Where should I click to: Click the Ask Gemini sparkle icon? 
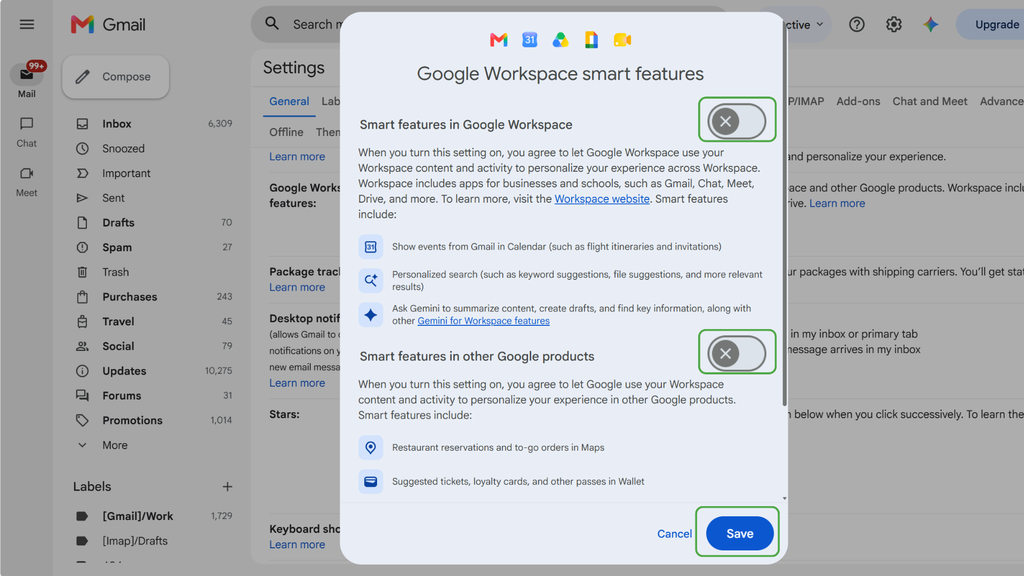coord(370,315)
